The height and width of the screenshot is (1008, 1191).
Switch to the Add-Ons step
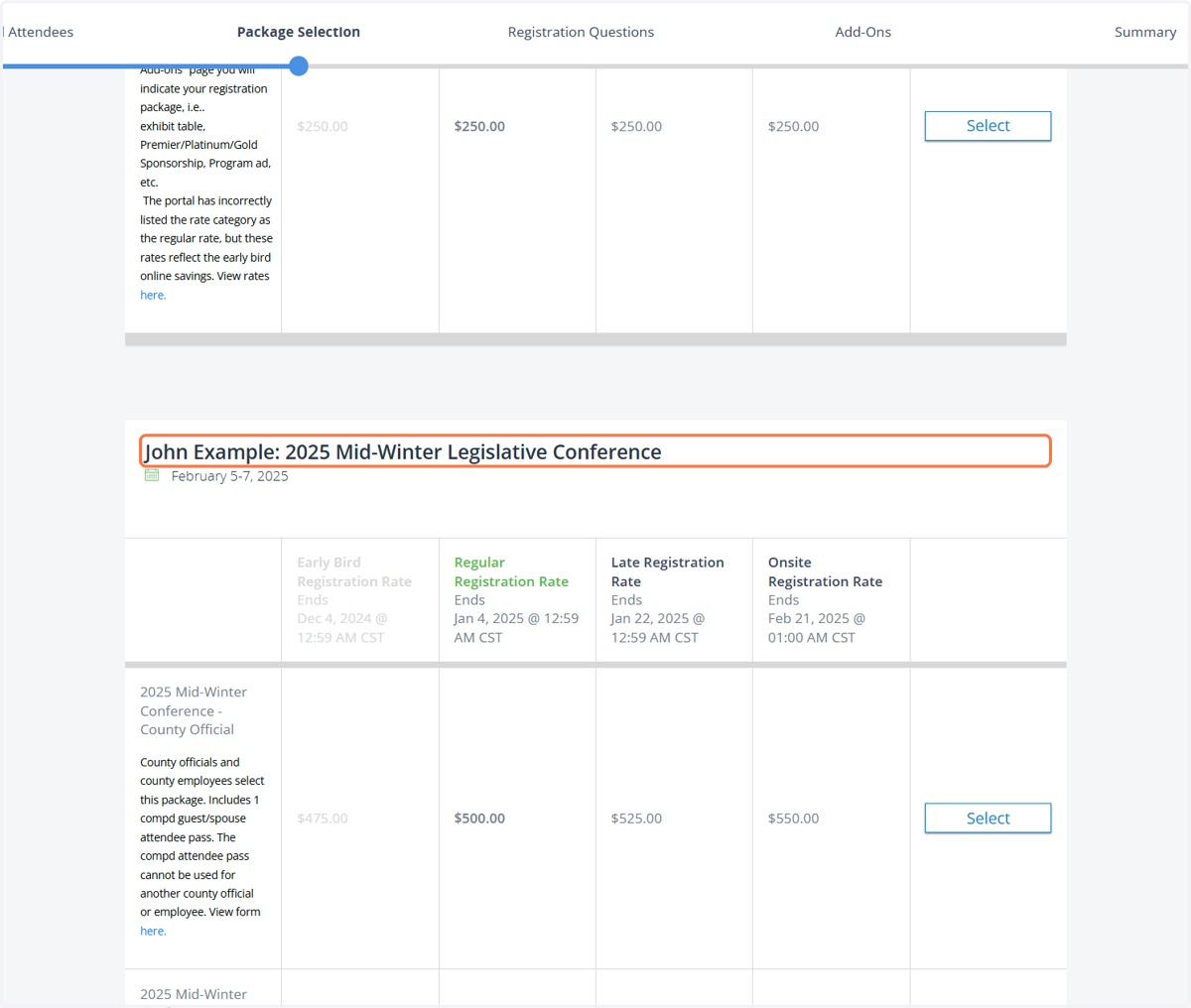(x=862, y=32)
